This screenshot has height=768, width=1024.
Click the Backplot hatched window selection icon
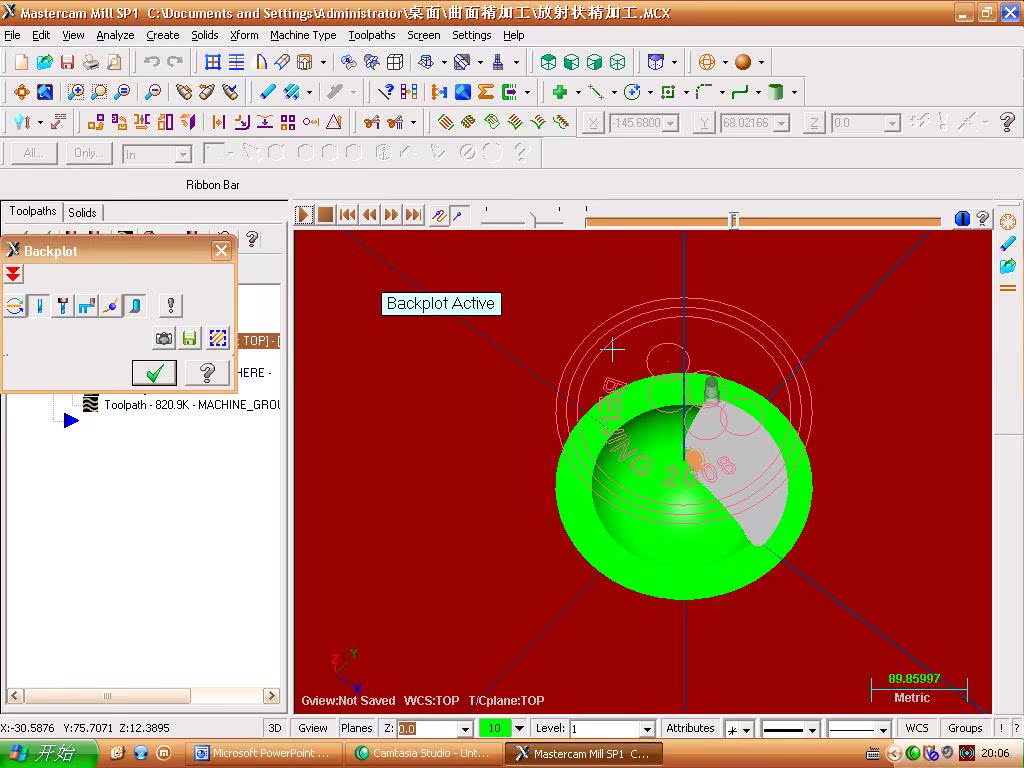coord(217,338)
